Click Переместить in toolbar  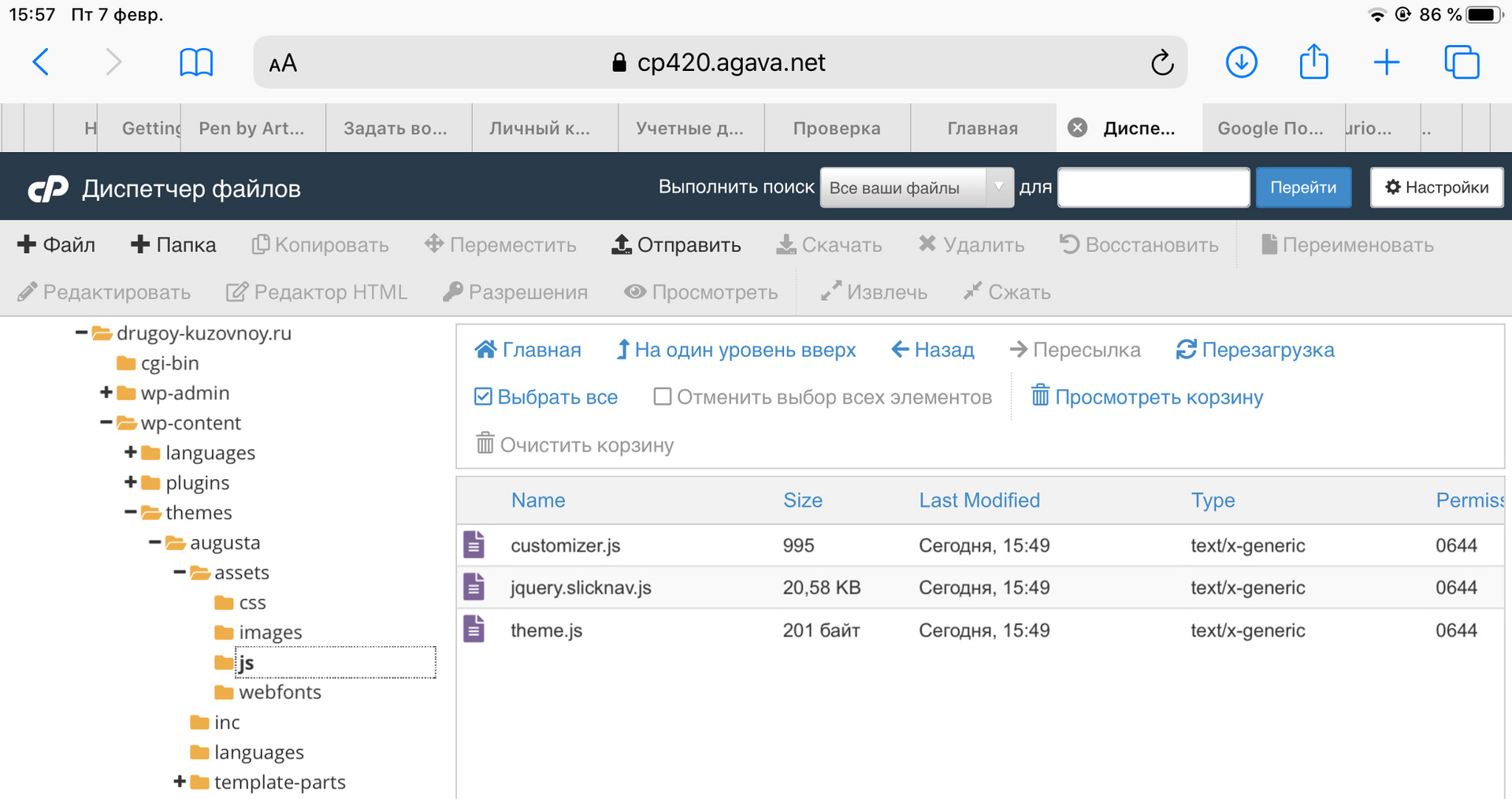click(500, 245)
